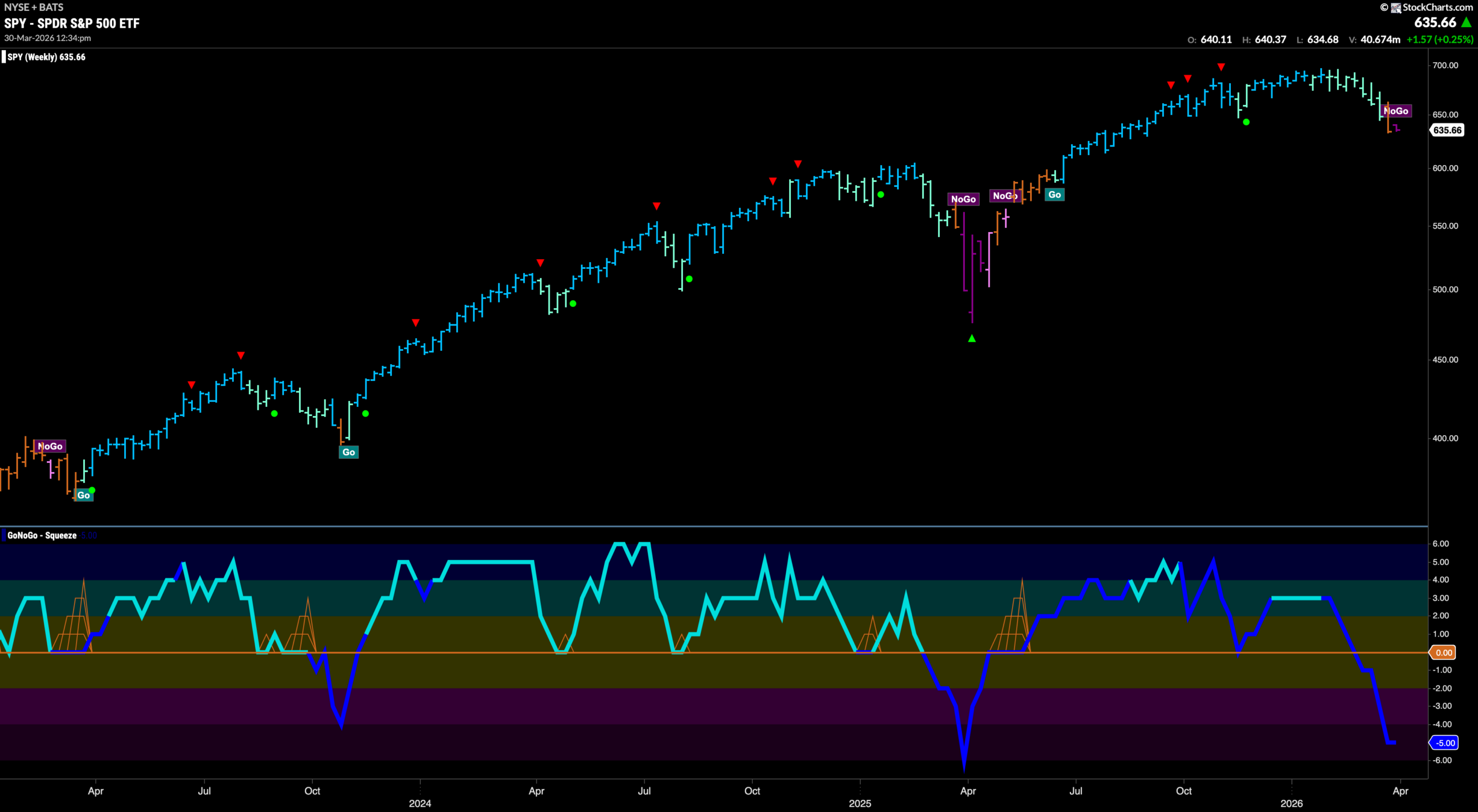The width and height of the screenshot is (1478, 812).
Task: Click the large 635.66 last price in the header
Action: coord(1435,23)
